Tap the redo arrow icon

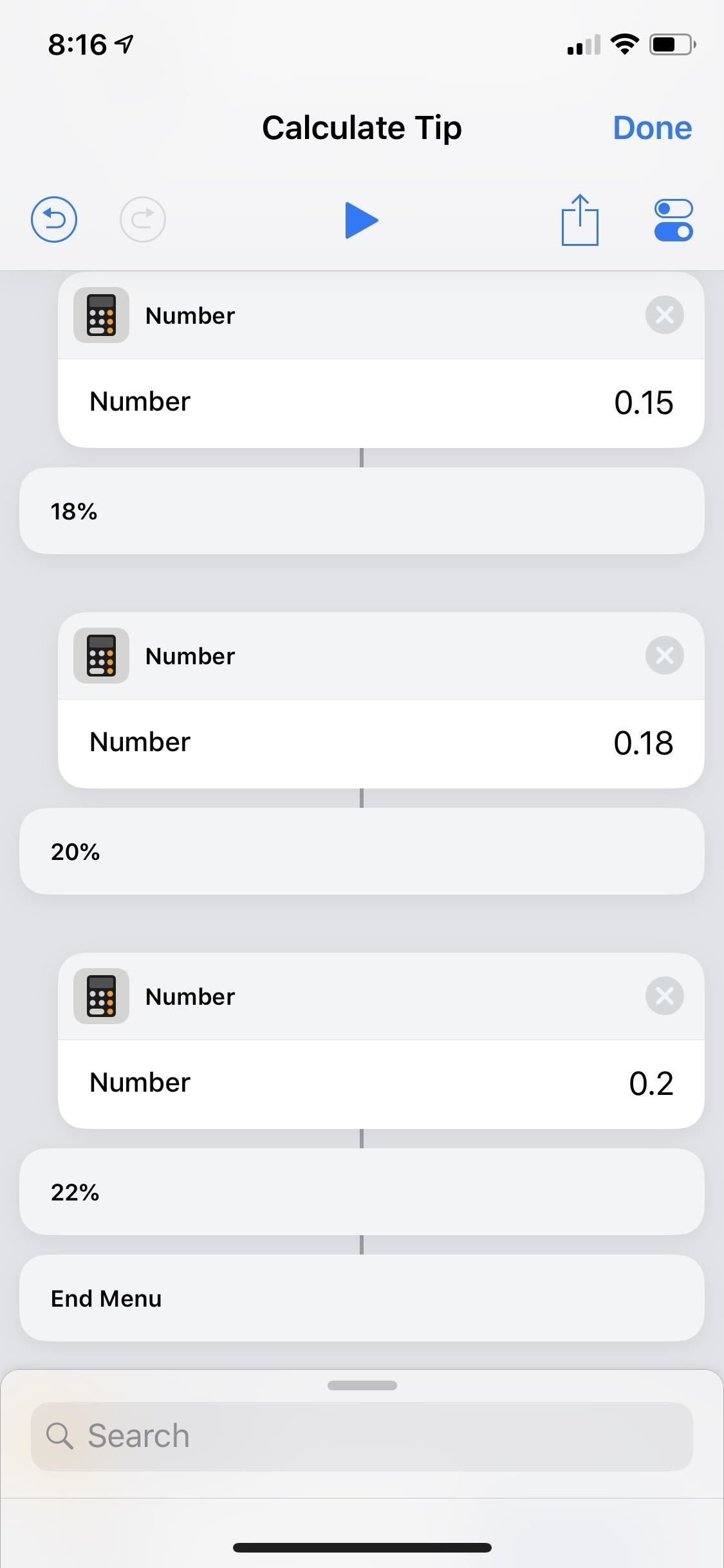pyautogui.click(x=142, y=219)
